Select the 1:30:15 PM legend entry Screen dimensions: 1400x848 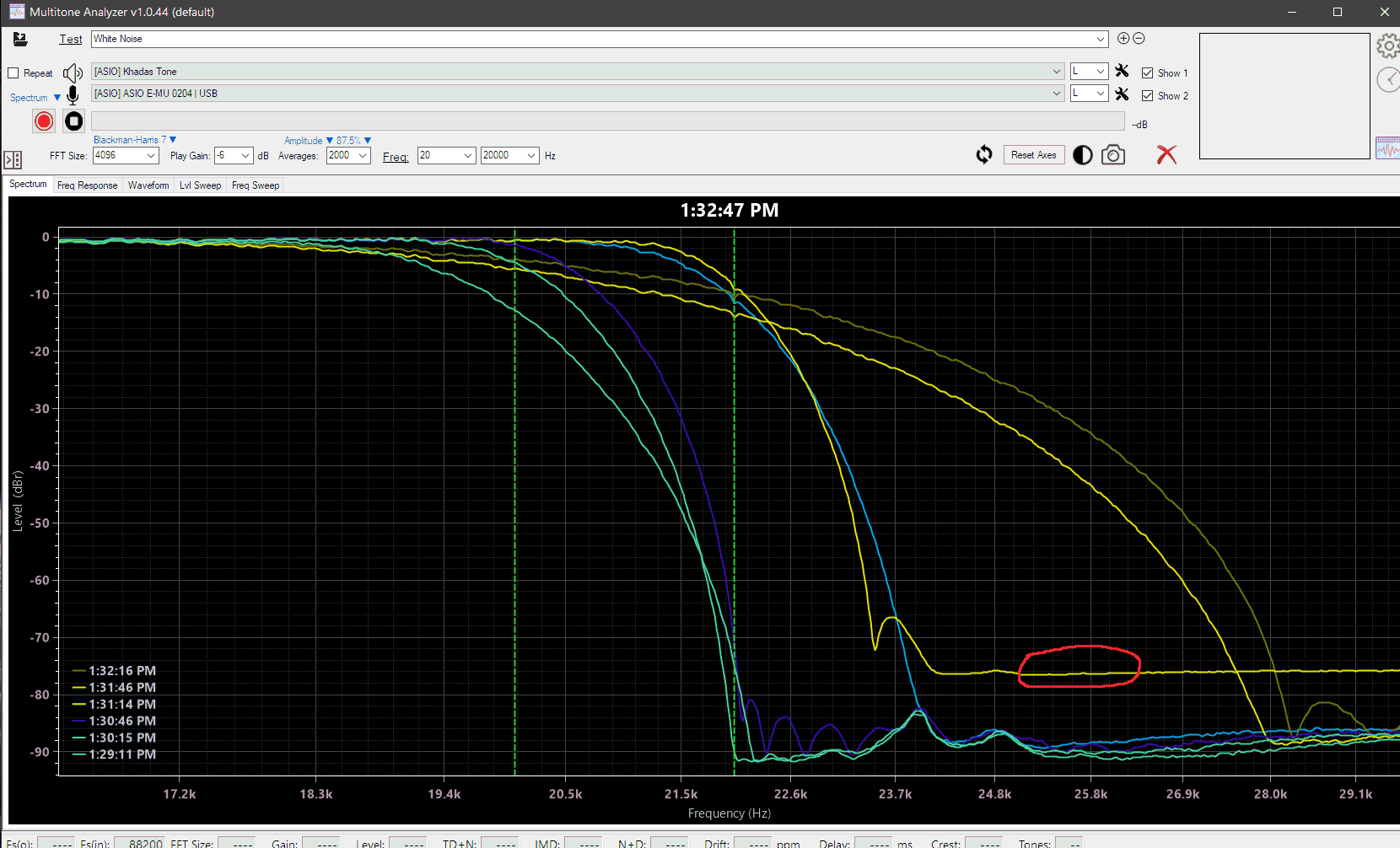[114, 738]
